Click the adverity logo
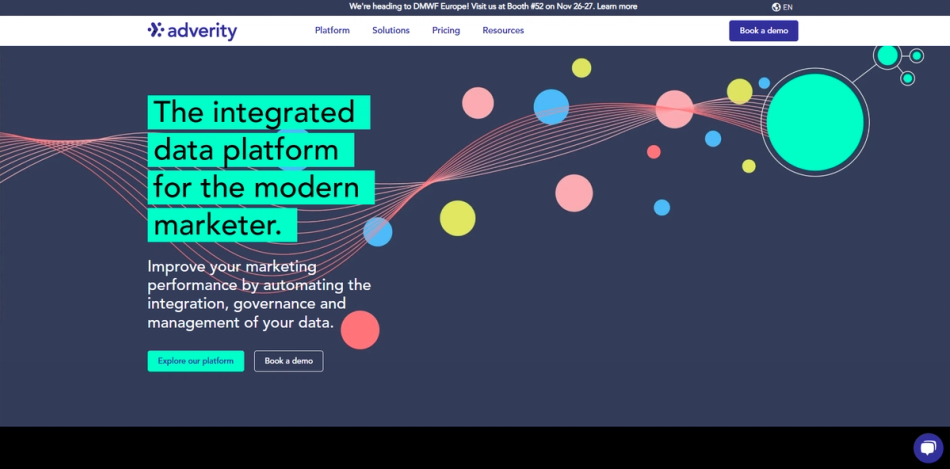 (192, 30)
